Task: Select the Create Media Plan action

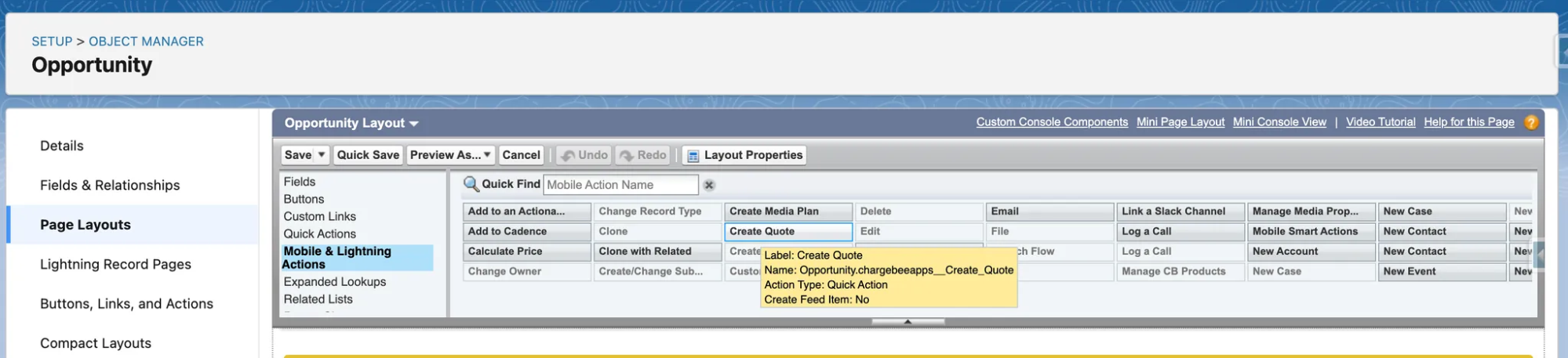Action: [788, 212]
